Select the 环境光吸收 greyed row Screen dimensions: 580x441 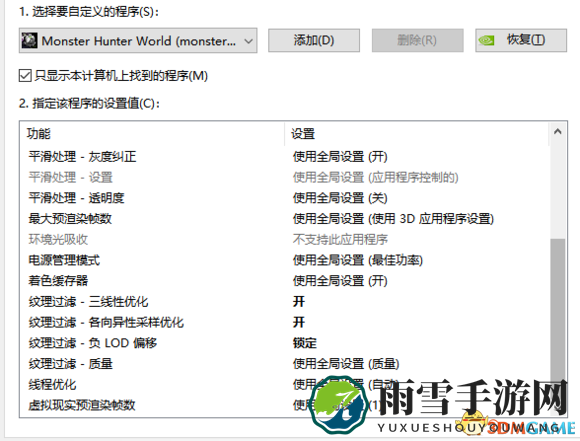click(285, 239)
